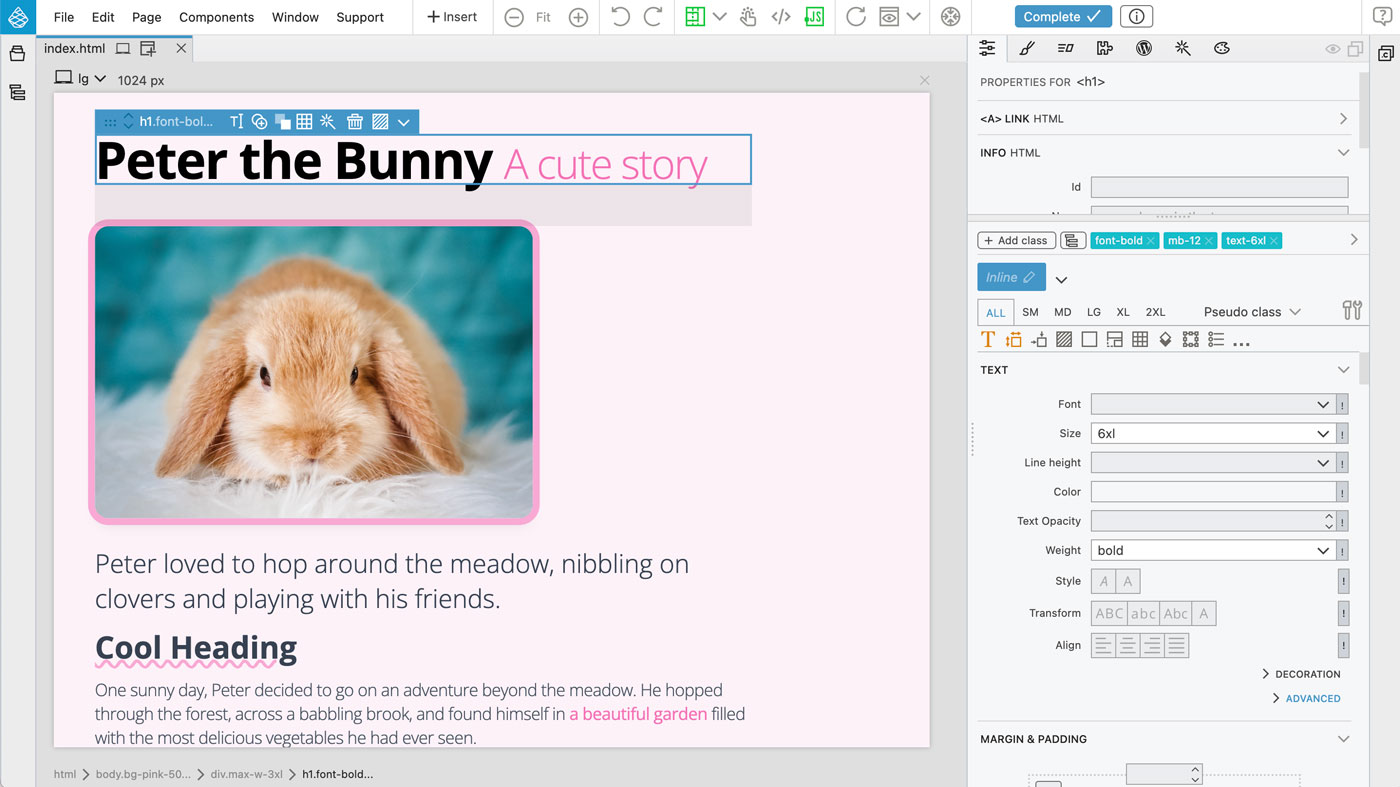Click the Color input field

[x=1213, y=492]
